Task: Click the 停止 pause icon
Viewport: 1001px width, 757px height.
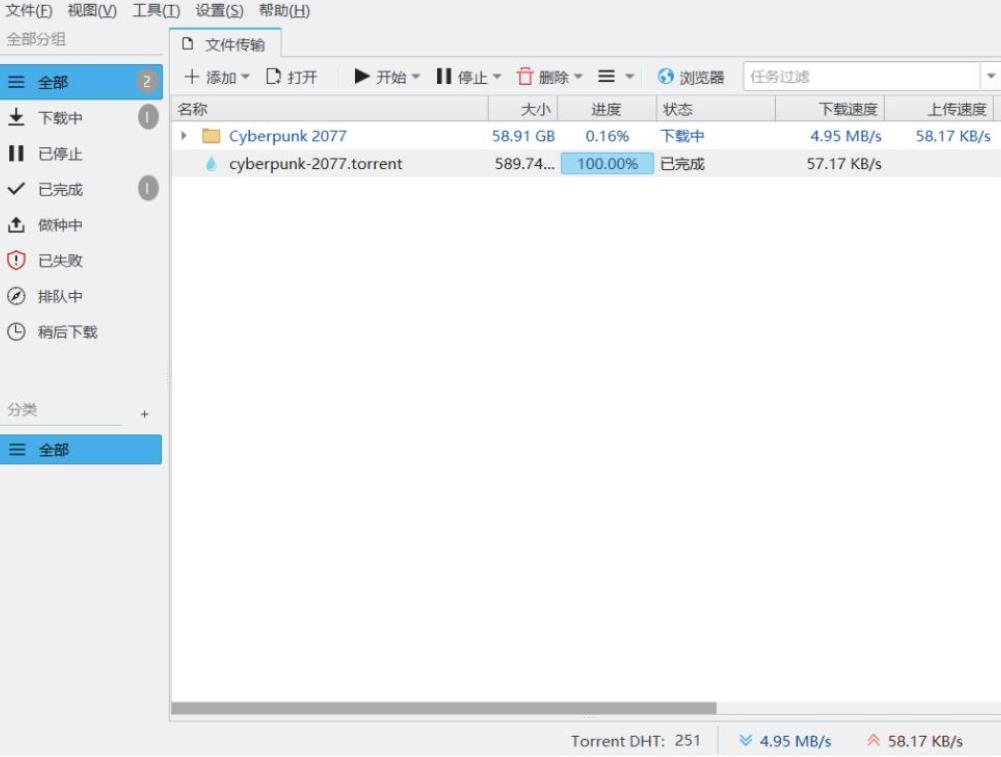Action: [444, 76]
